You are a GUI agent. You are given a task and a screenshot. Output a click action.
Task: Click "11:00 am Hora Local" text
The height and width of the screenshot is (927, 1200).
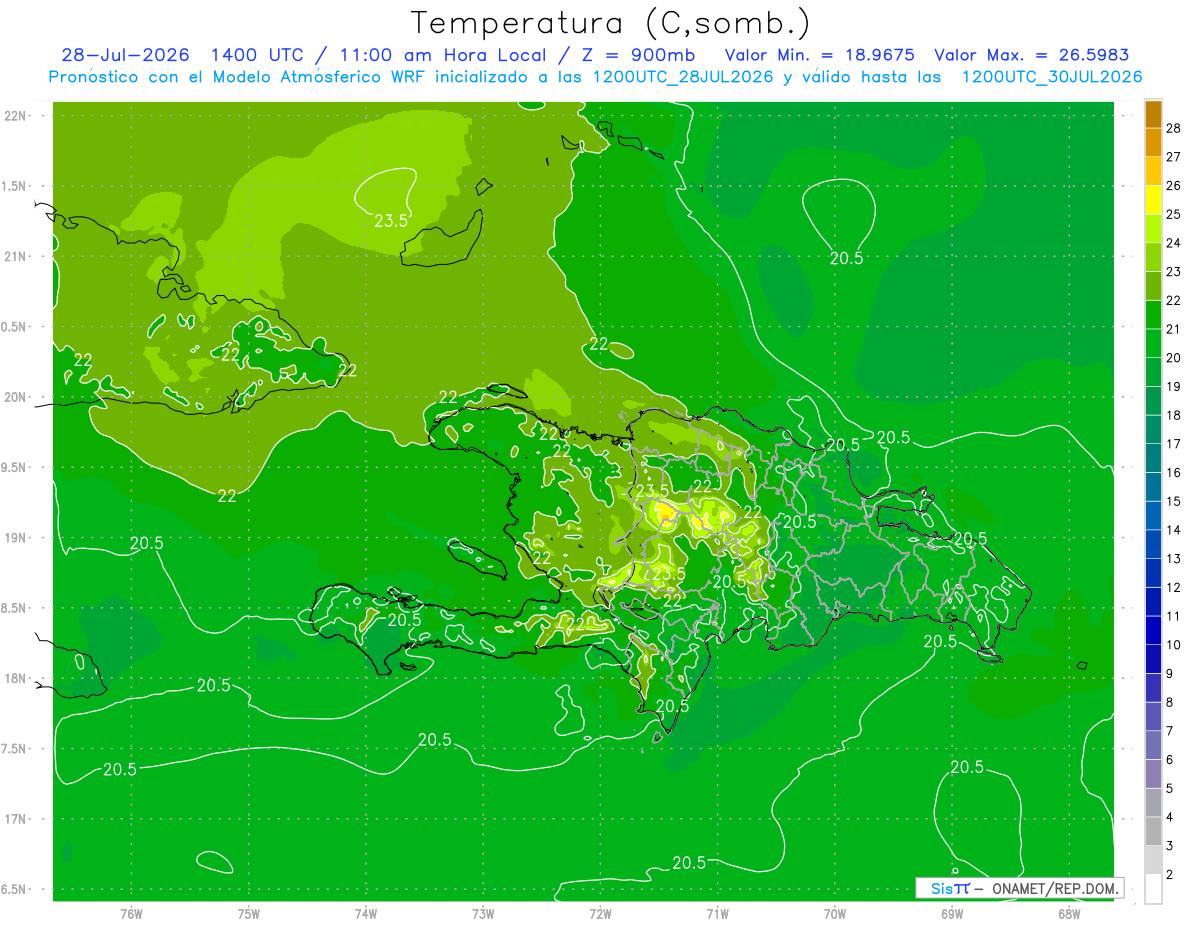tap(444, 55)
